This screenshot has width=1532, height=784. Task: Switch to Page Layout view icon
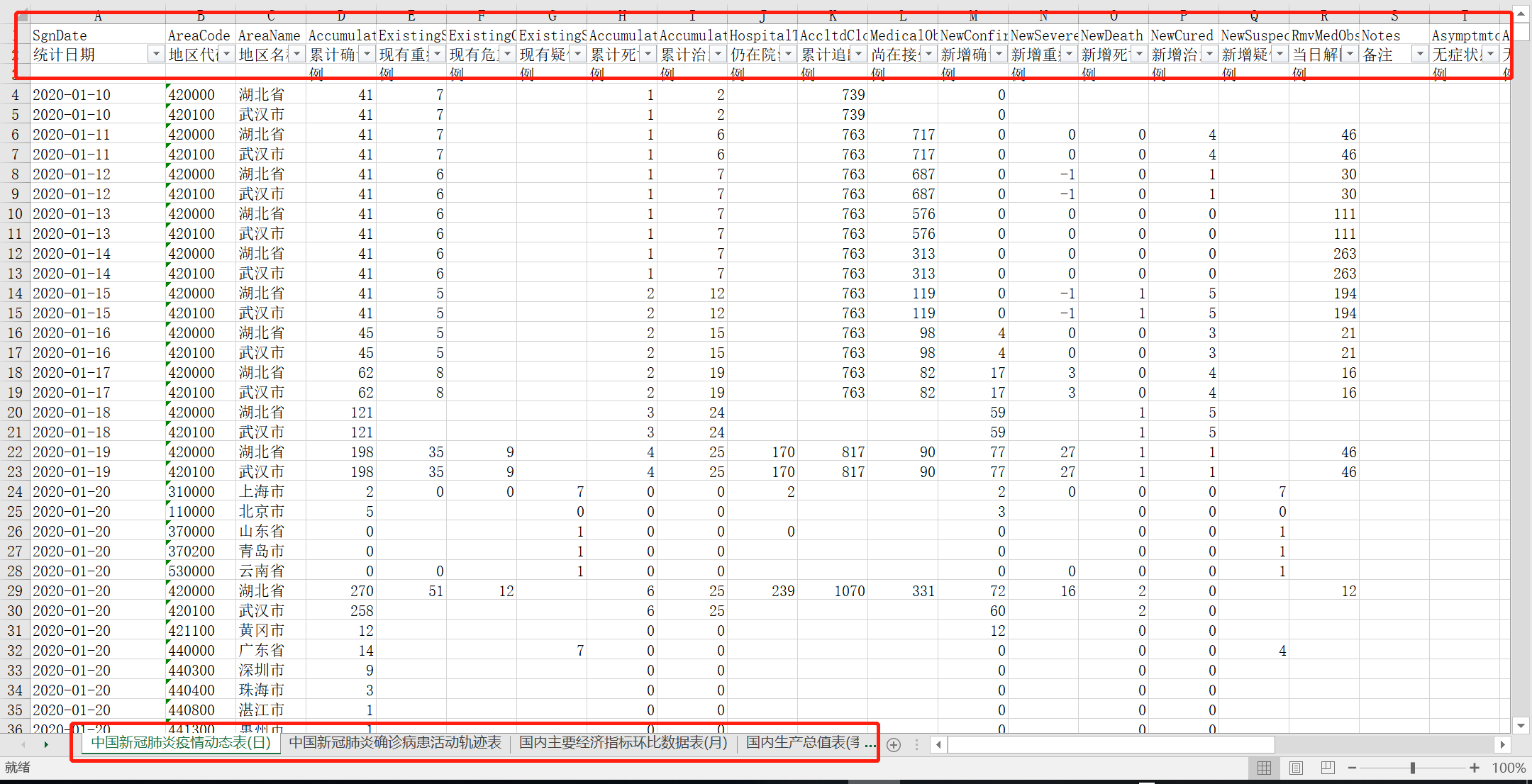[1296, 768]
